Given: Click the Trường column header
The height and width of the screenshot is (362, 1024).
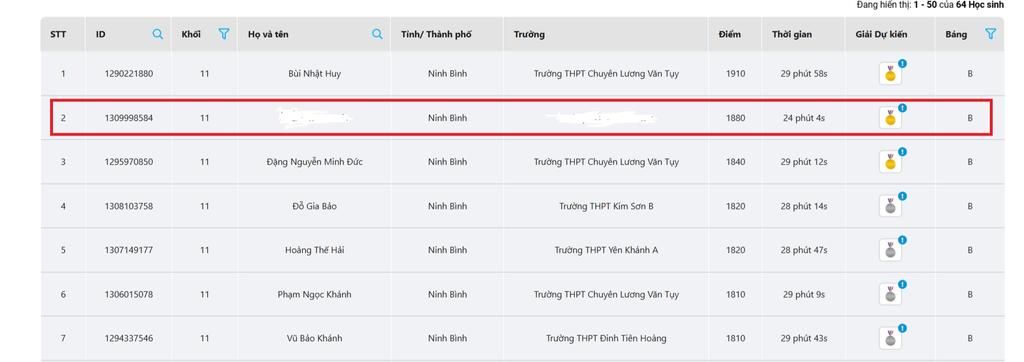Looking at the screenshot, I should coord(529,35).
